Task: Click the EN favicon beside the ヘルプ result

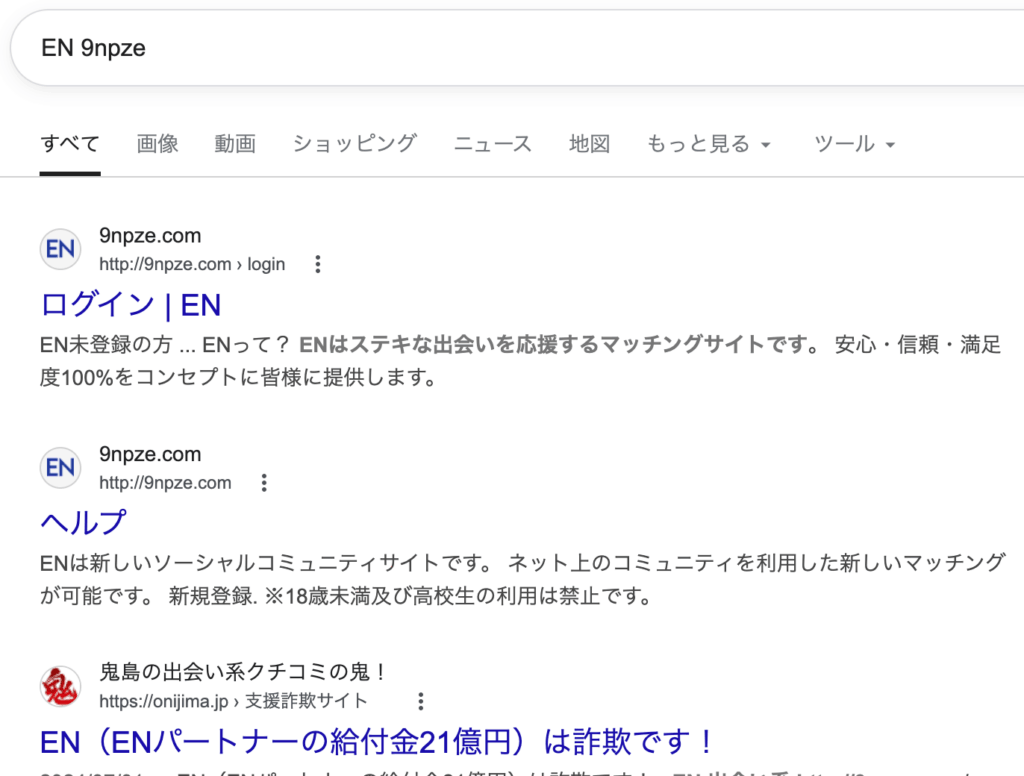Action: (60, 467)
